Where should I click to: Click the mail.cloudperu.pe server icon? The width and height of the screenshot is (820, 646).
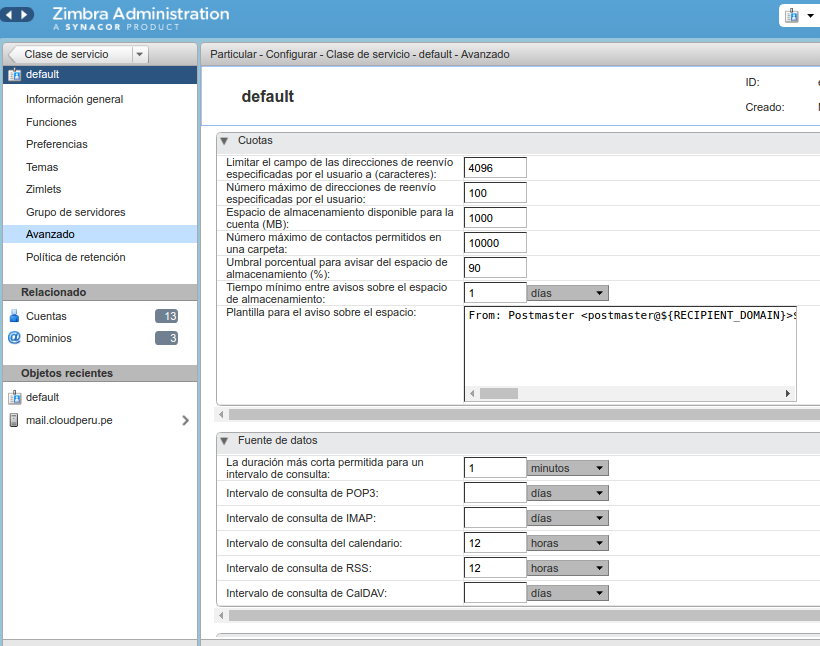(x=14, y=420)
